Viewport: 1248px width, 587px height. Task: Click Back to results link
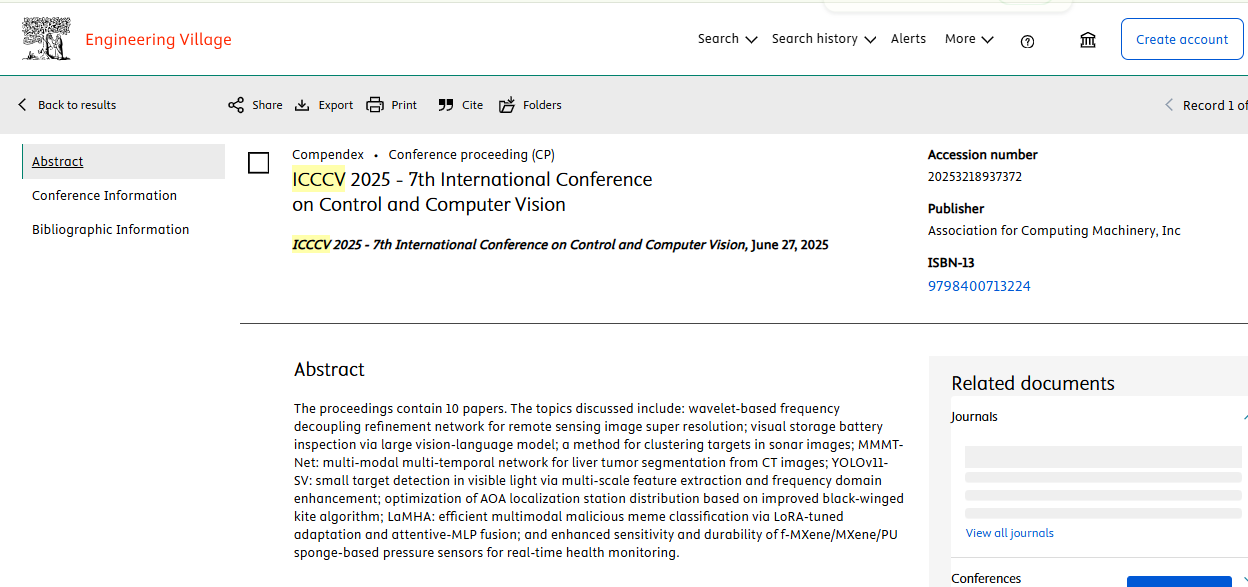click(77, 105)
